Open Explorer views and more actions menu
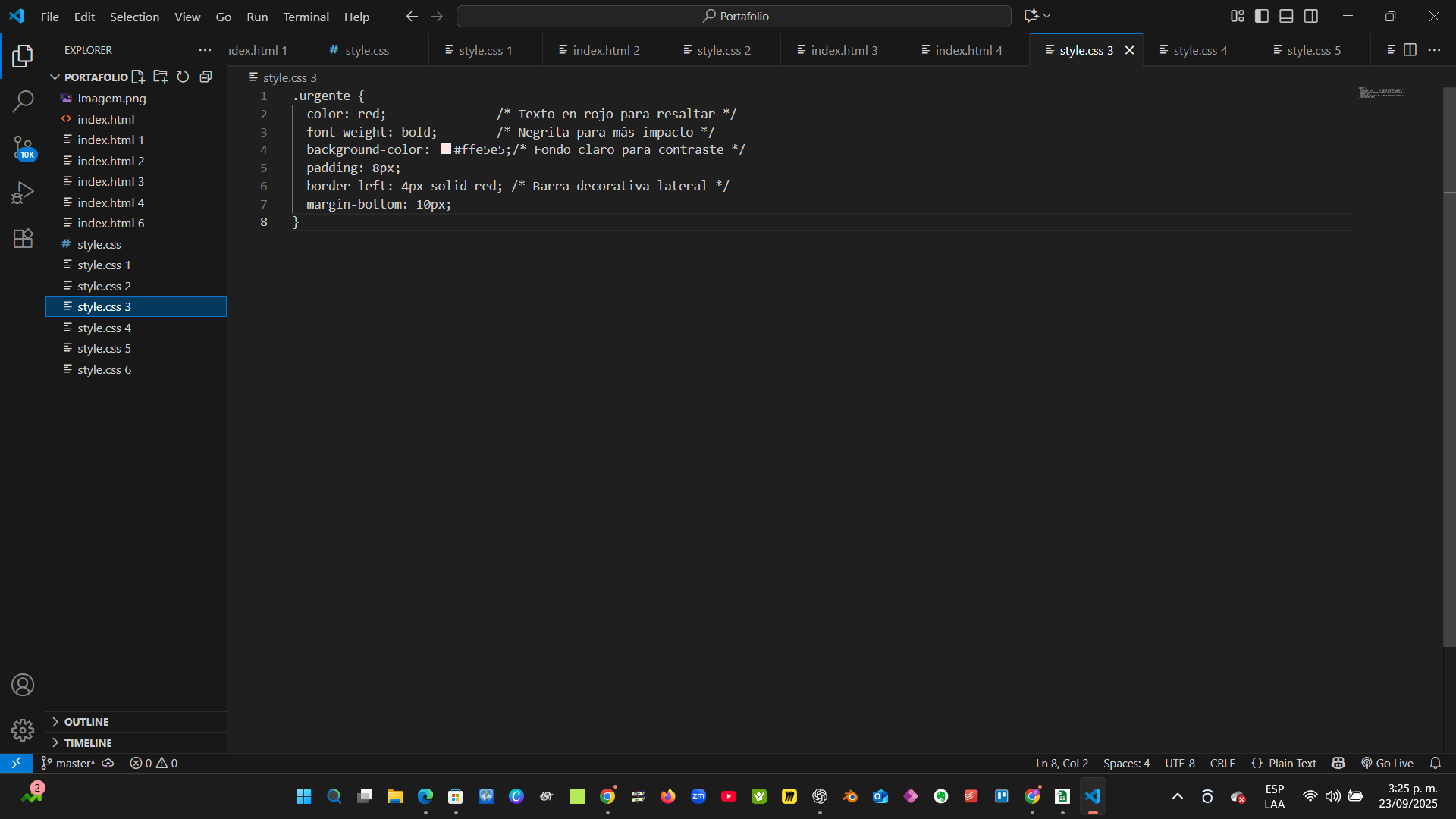 point(205,50)
